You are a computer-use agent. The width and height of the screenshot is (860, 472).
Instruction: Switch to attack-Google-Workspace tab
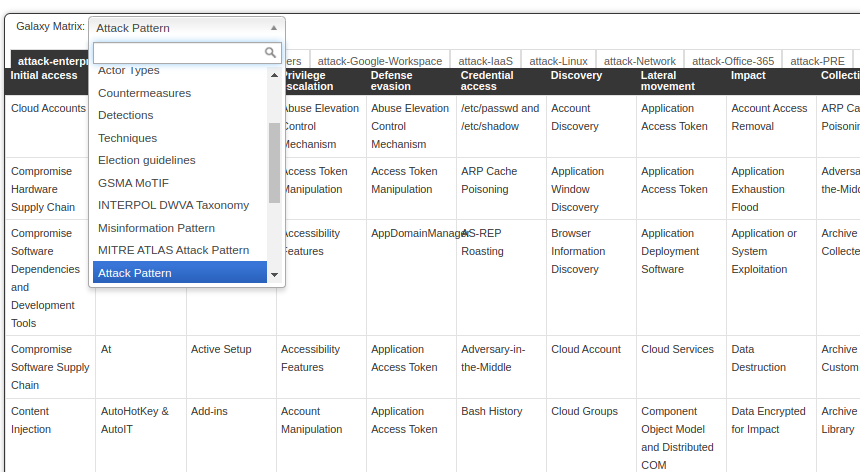tap(380, 61)
